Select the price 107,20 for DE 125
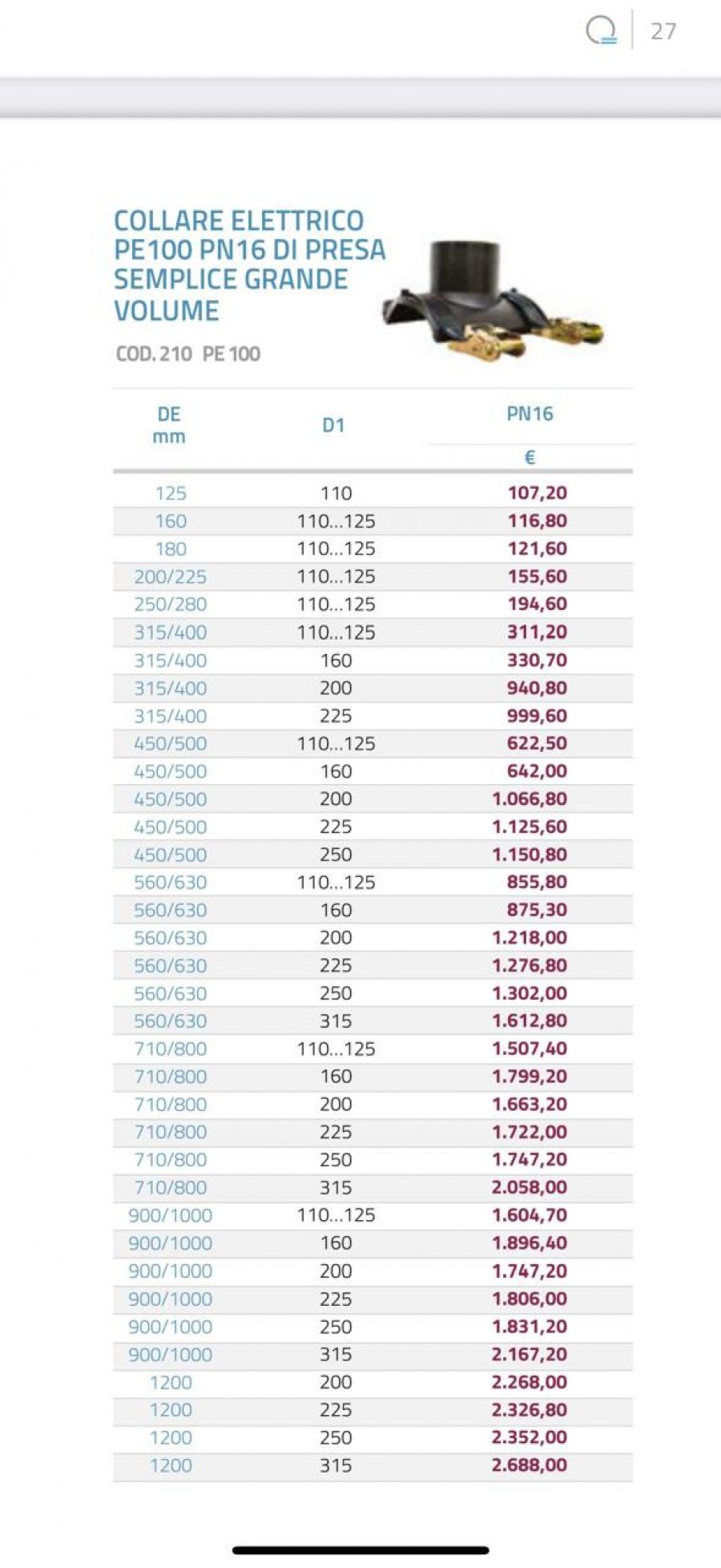The width and height of the screenshot is (721, 1568). (537, 493)
